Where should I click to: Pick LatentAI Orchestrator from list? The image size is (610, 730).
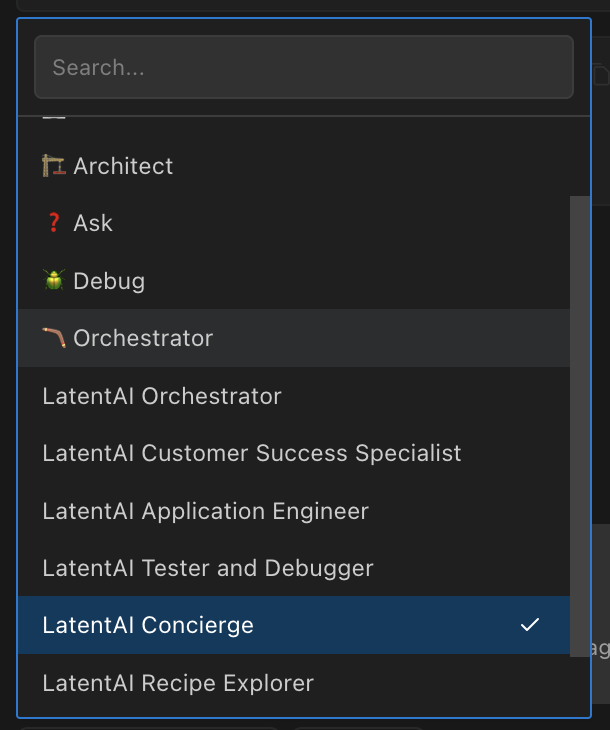[294, 396]
